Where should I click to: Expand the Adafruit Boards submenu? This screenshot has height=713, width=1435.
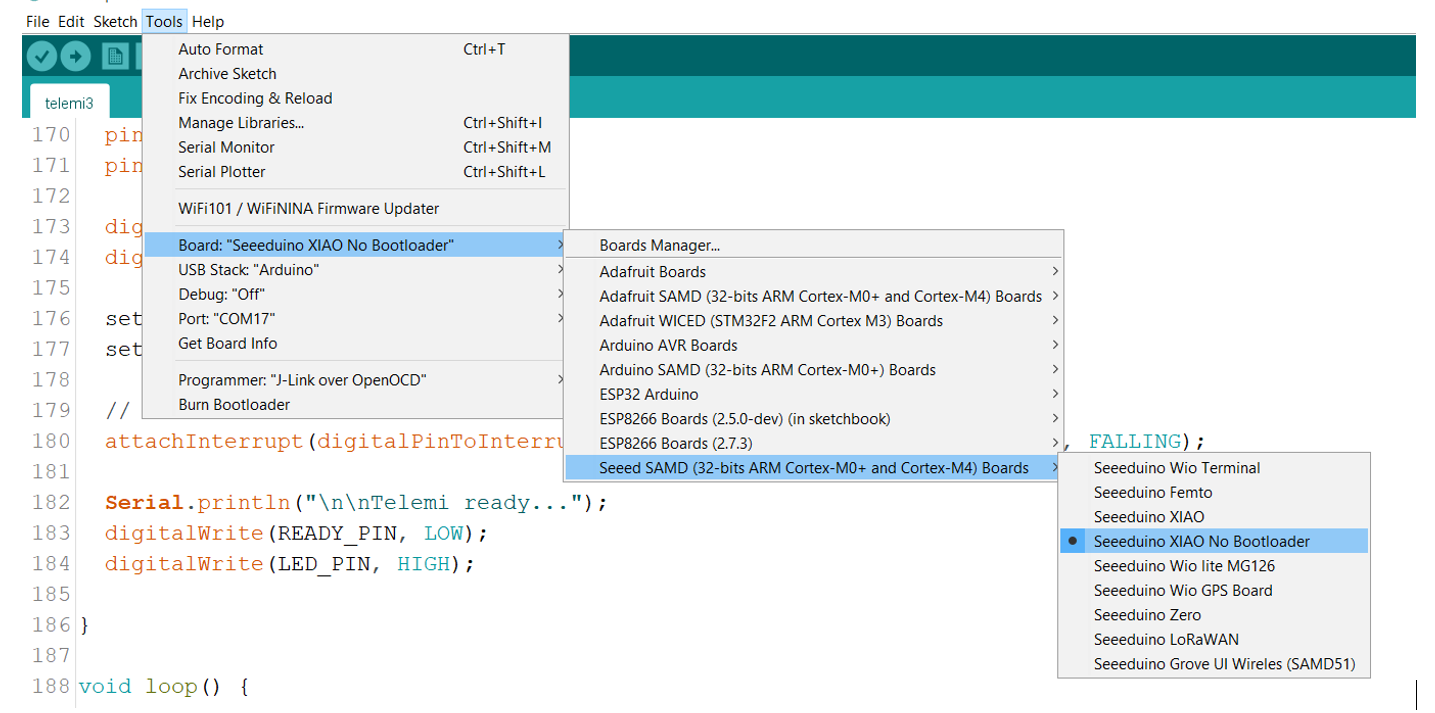coord(652,272)
